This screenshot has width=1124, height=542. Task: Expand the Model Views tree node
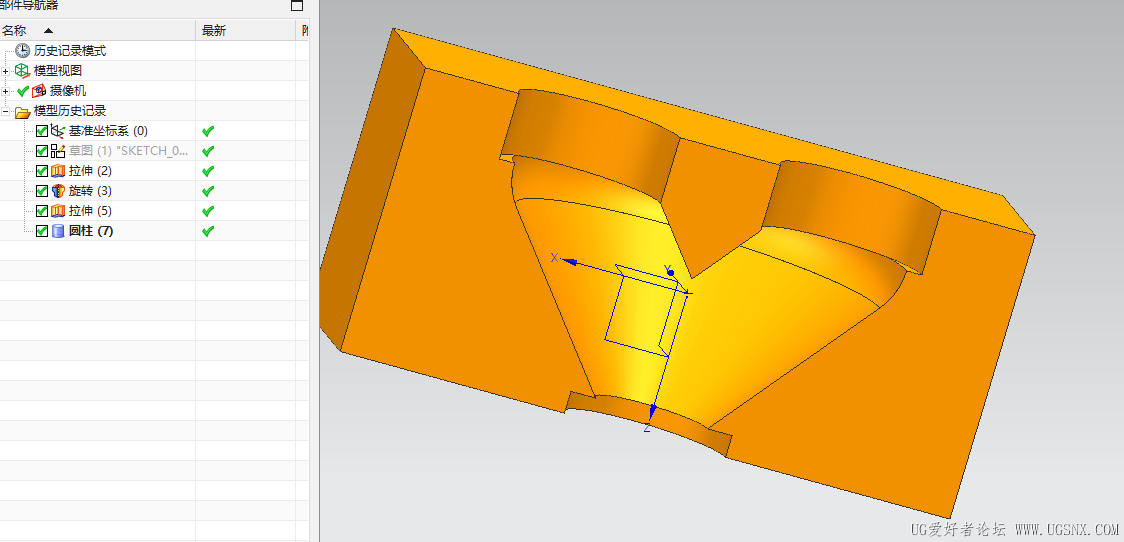tap(6, 71)
